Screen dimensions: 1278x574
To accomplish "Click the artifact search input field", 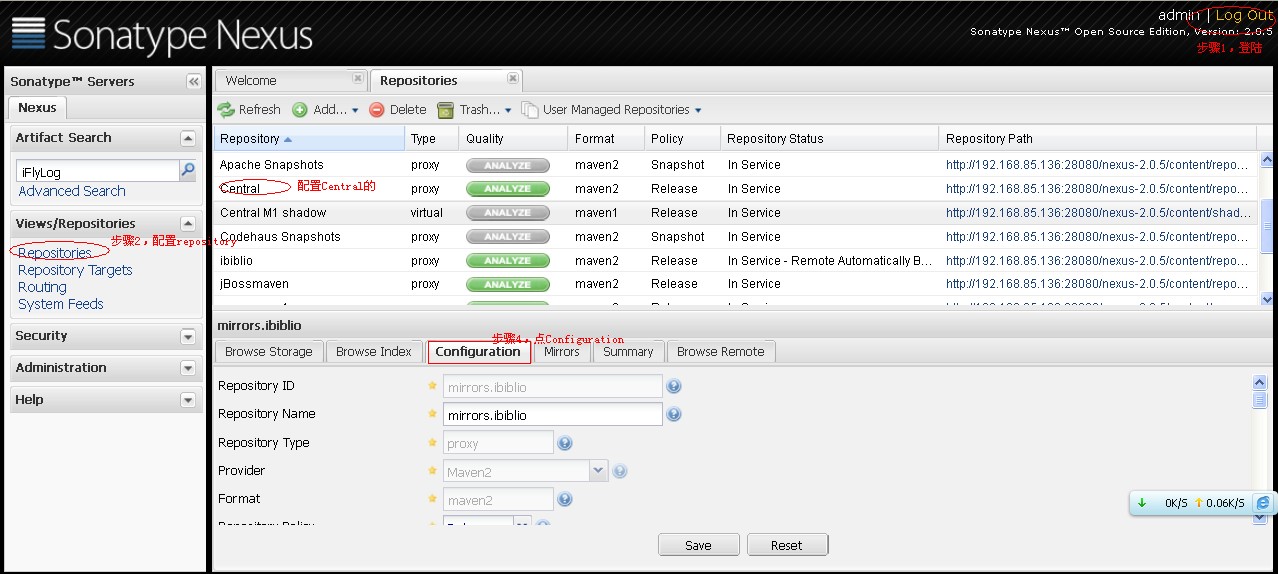I will 97,172.
